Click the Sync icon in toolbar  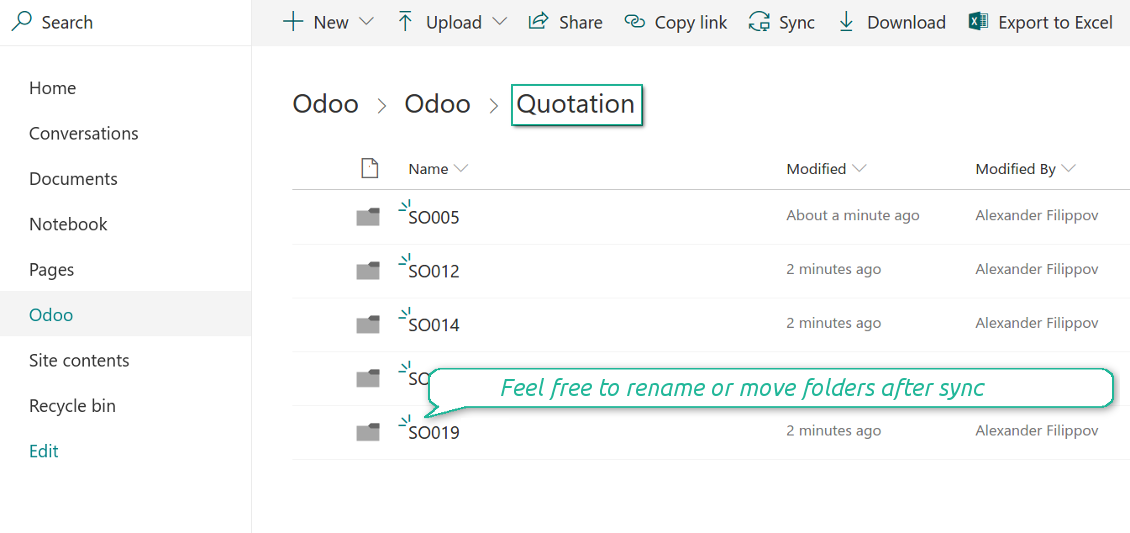[759, 22]
